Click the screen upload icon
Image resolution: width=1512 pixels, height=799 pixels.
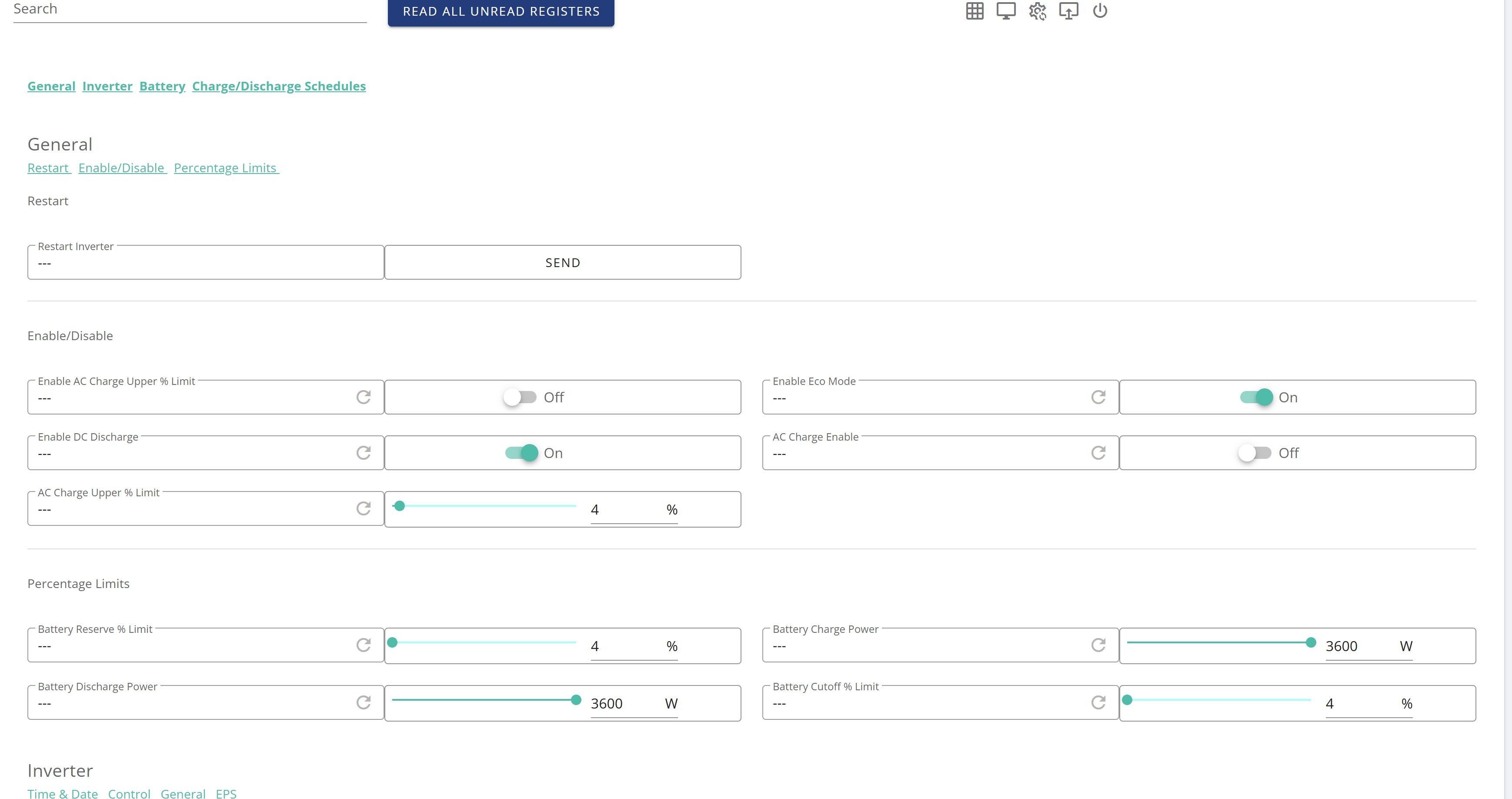1068,10
